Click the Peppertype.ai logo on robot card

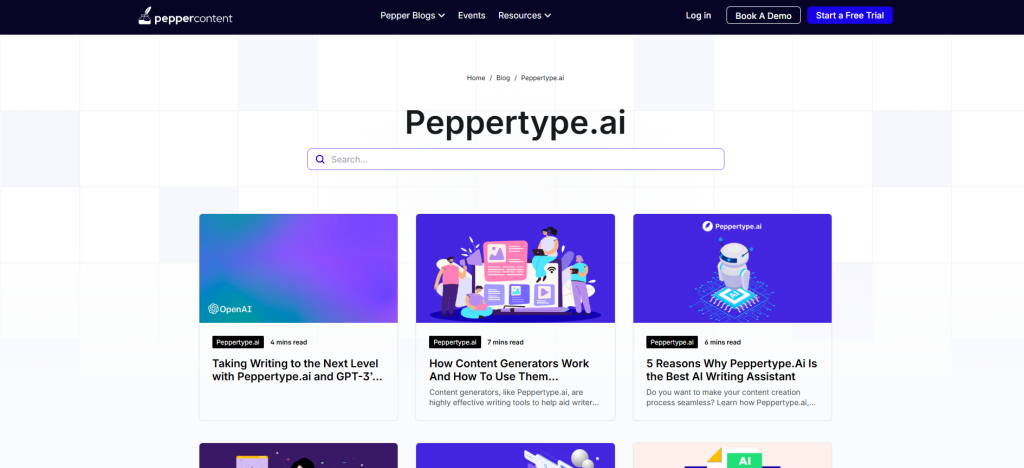pos(732,226)
